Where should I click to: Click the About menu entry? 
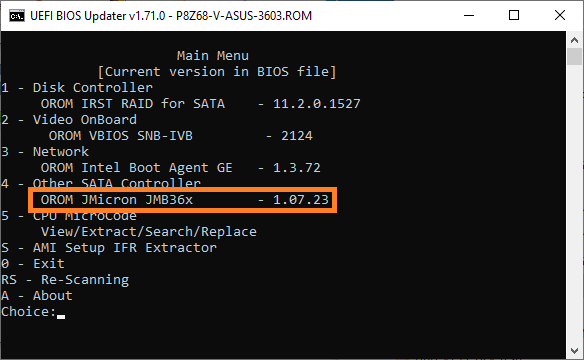pyautogui.click(x=37, y=296)
